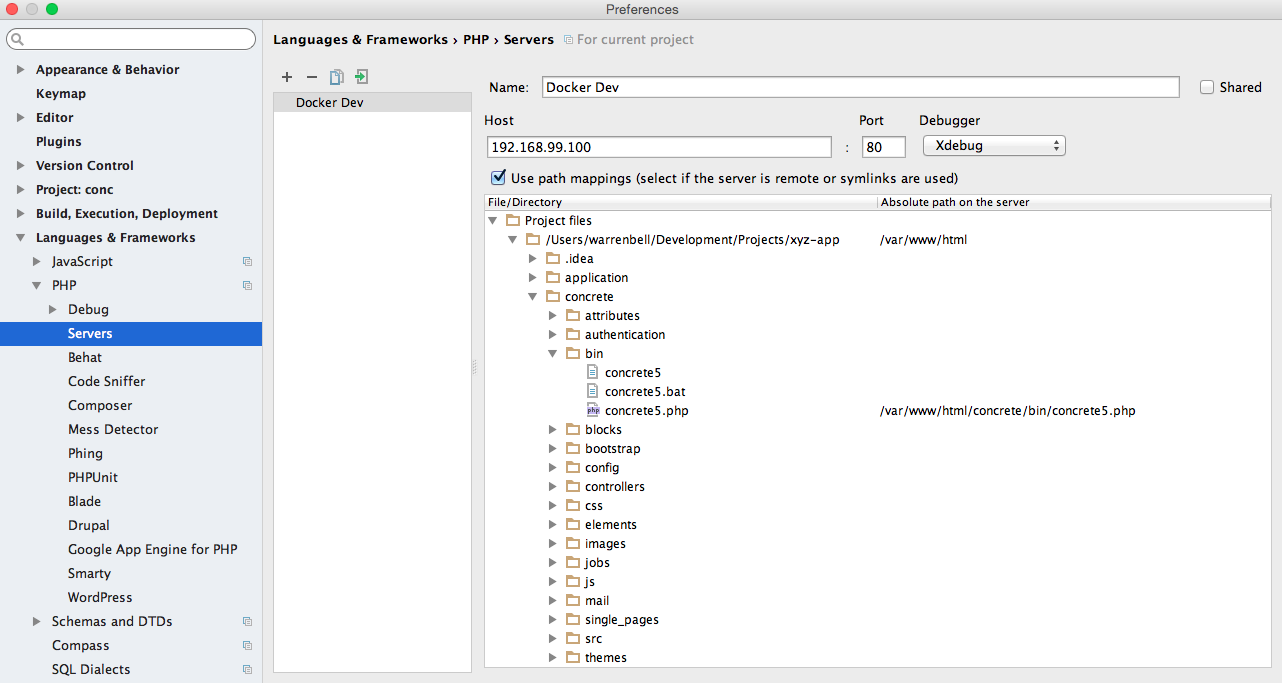Screen dimensions: 1282x683
Task: Select the controllers folder row
Action: click(x=615, y=487)
